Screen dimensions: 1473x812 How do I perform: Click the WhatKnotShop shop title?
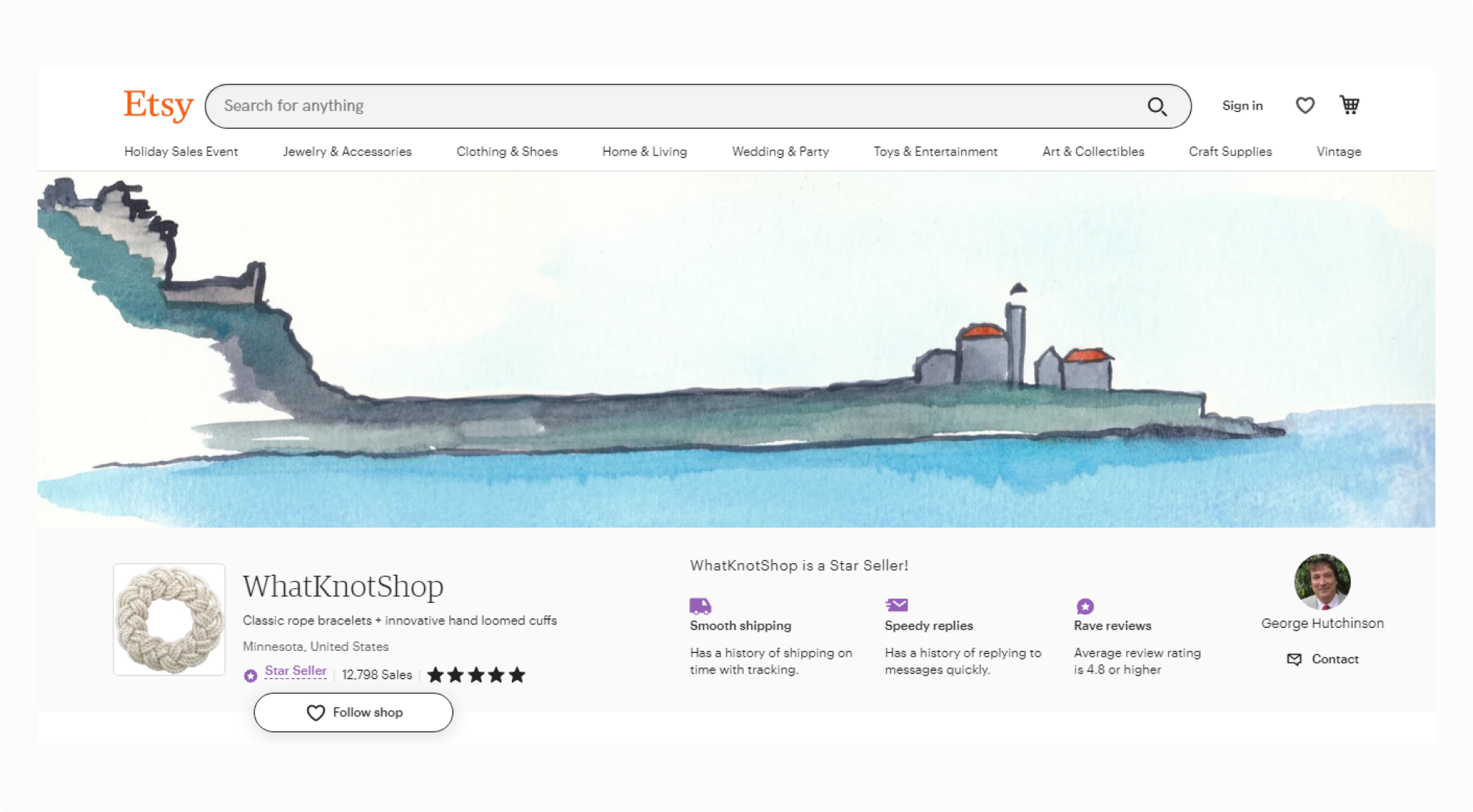point(343,586)
